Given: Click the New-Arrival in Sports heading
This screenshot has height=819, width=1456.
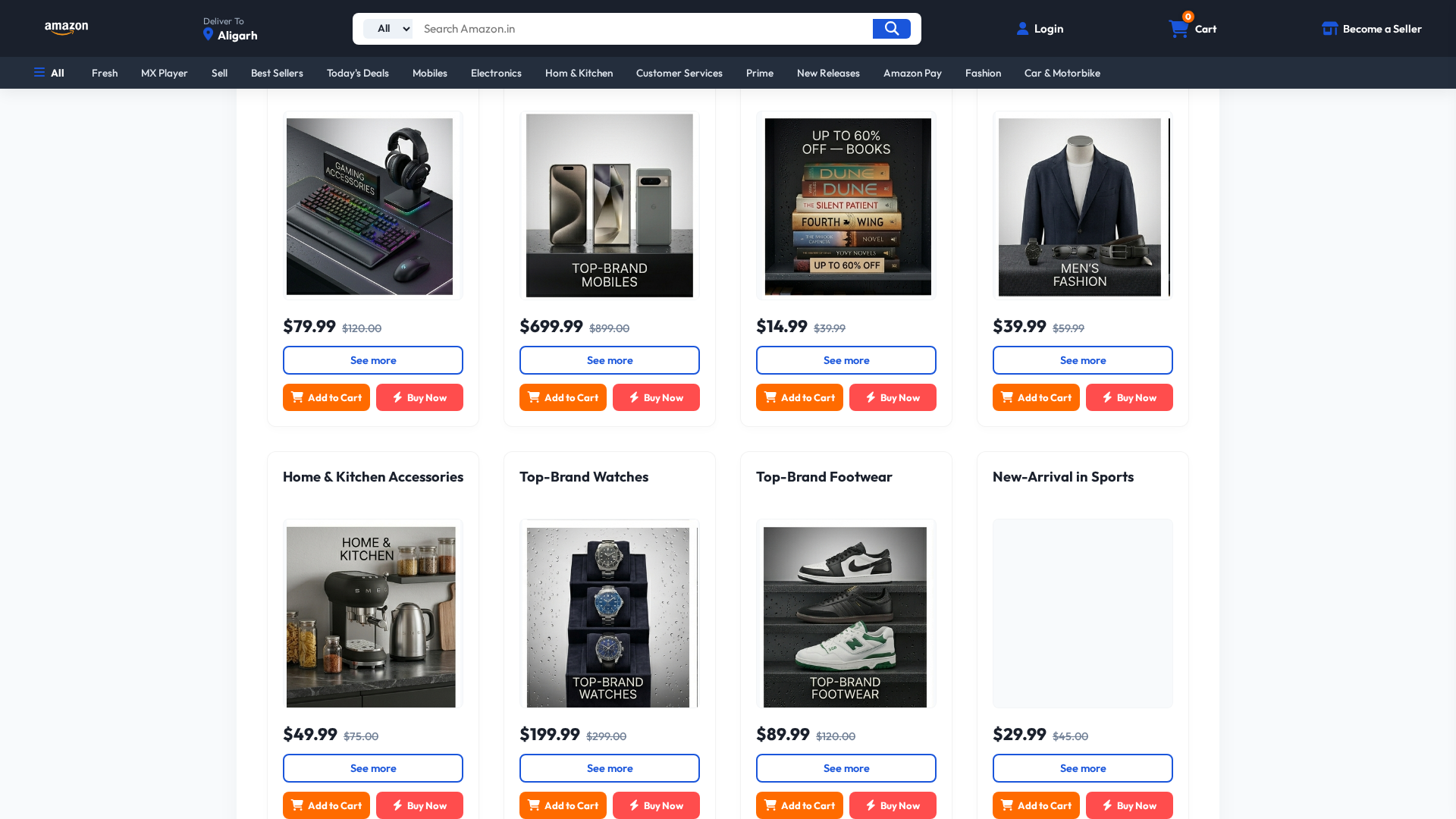Looking at the screenshot, I should 1063,477.
